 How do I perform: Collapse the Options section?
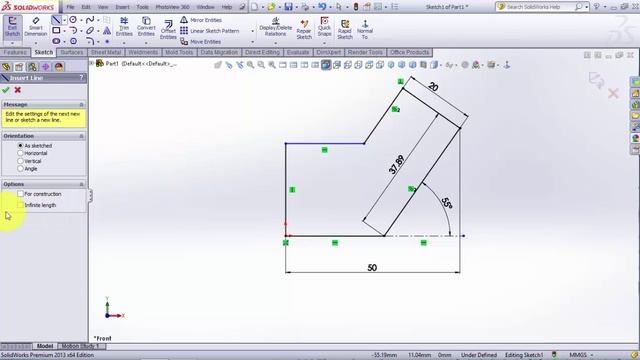coord(81,184)
